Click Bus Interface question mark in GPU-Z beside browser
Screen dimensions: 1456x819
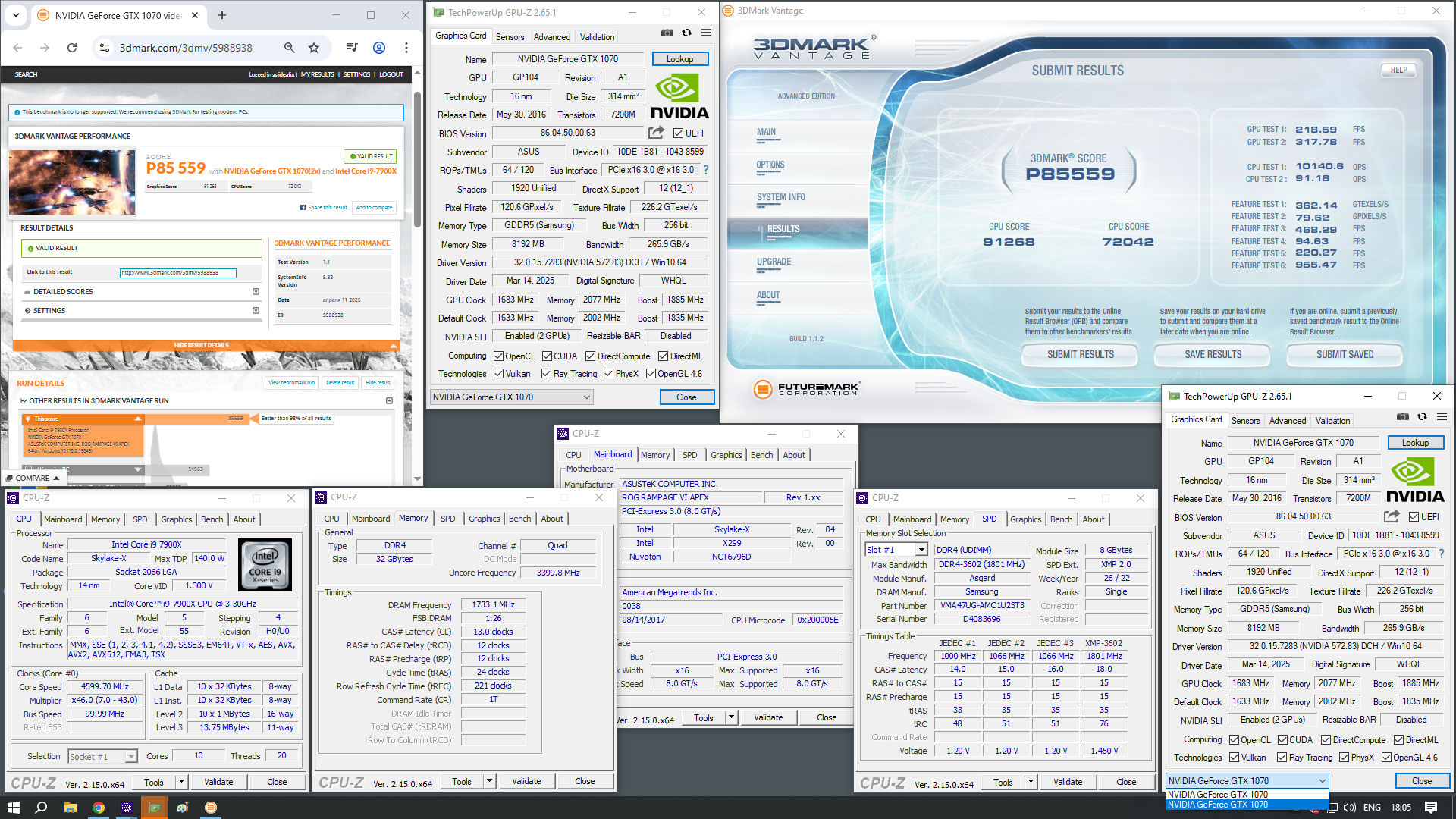(x=706, y=170)
